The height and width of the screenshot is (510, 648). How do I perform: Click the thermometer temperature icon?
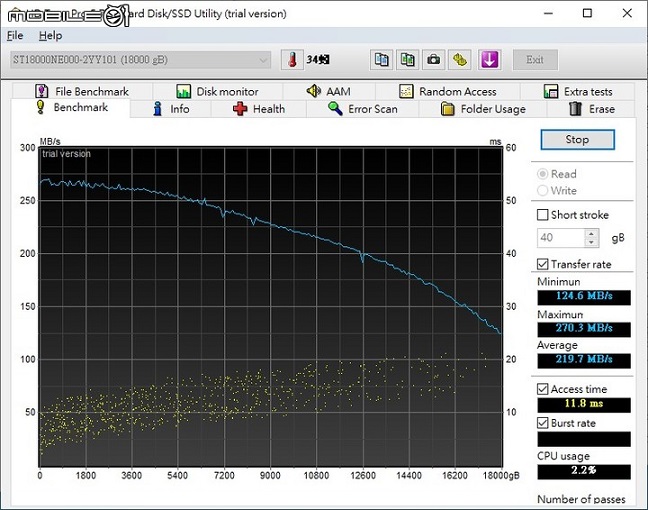click(x=293, y=60)
